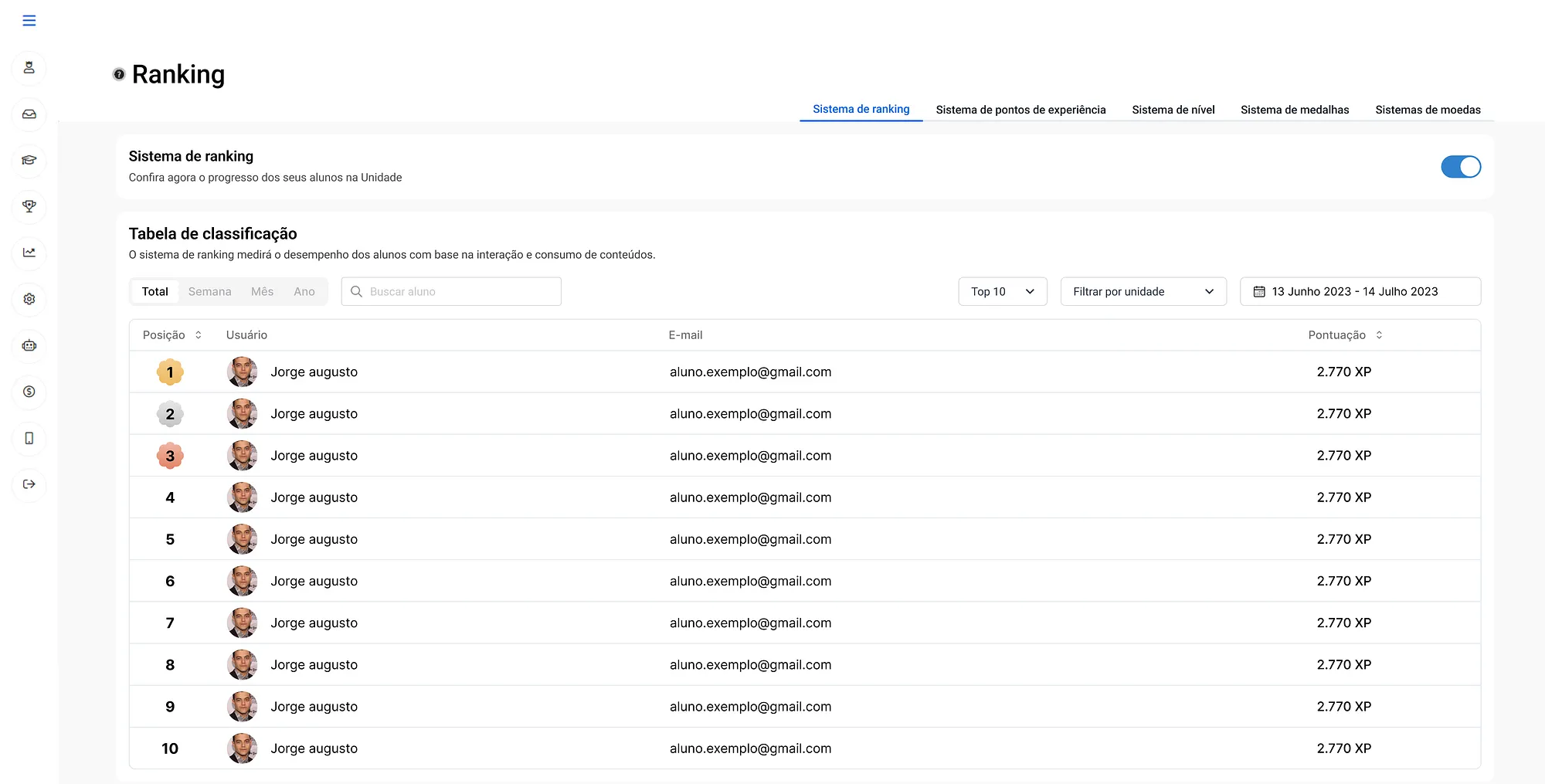Click the logout arrow icon
The height and width of the screenshot is (784, 1545).
coord(29,484)
